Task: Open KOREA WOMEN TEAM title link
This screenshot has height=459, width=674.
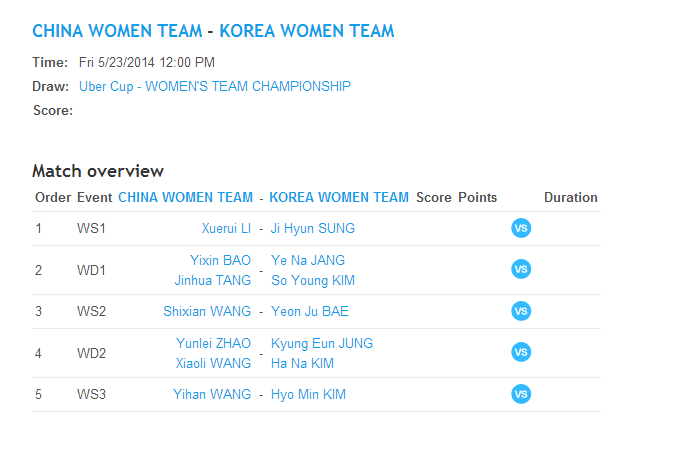Action: pos(306,31)
